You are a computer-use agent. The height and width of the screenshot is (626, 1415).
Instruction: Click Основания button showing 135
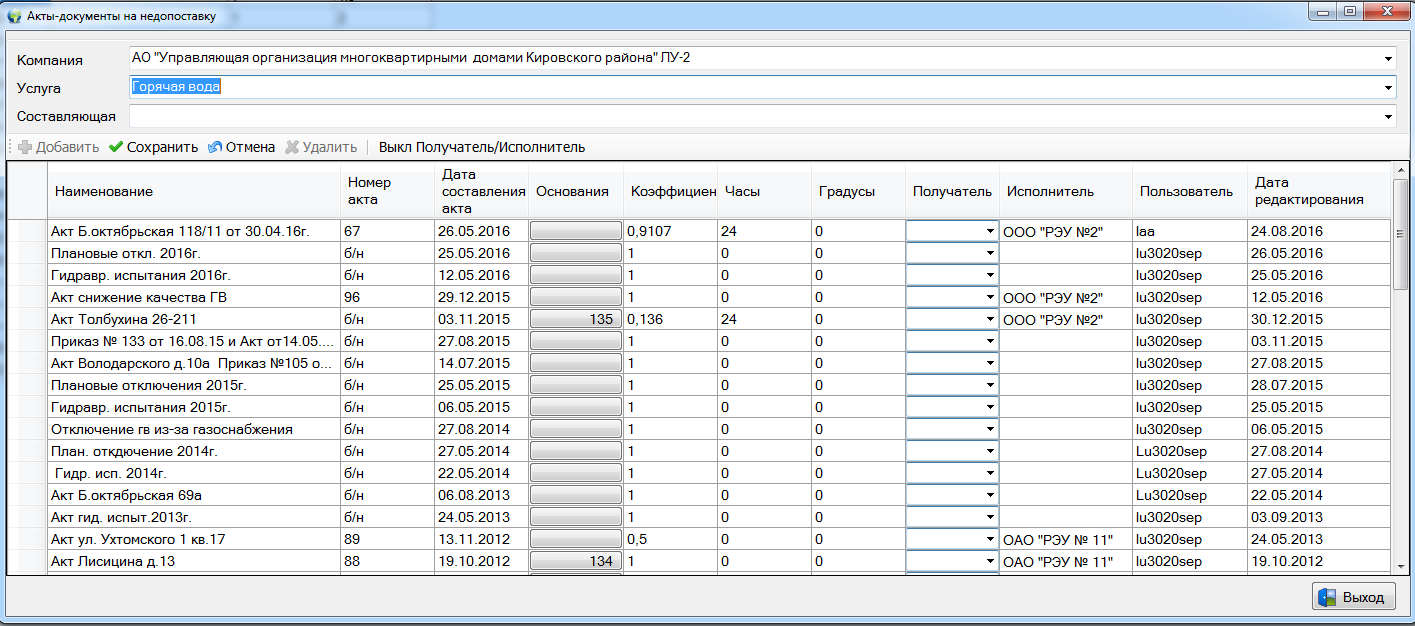coord(575,319)
